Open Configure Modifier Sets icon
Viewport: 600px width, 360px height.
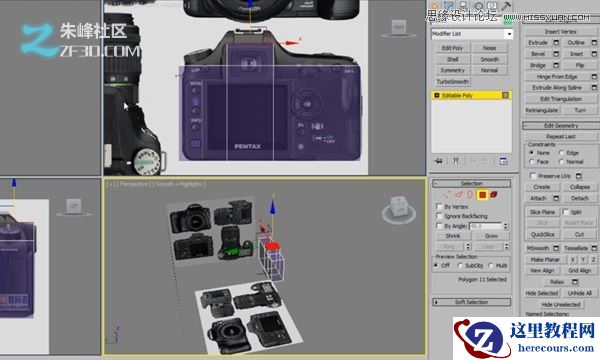[504, 161]
